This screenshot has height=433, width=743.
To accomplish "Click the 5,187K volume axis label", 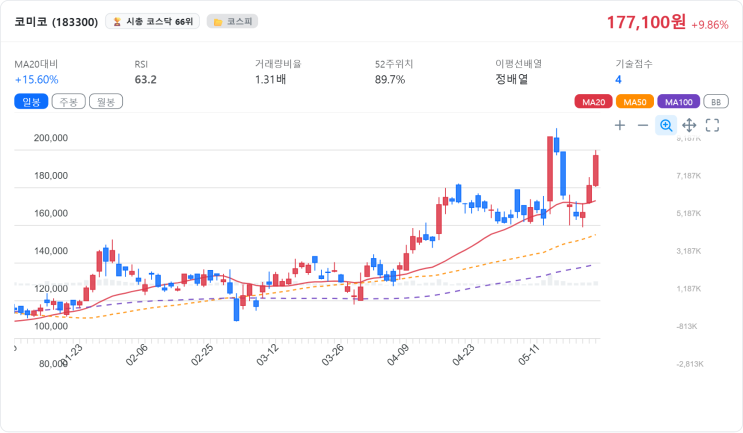I will pos(689,213).
